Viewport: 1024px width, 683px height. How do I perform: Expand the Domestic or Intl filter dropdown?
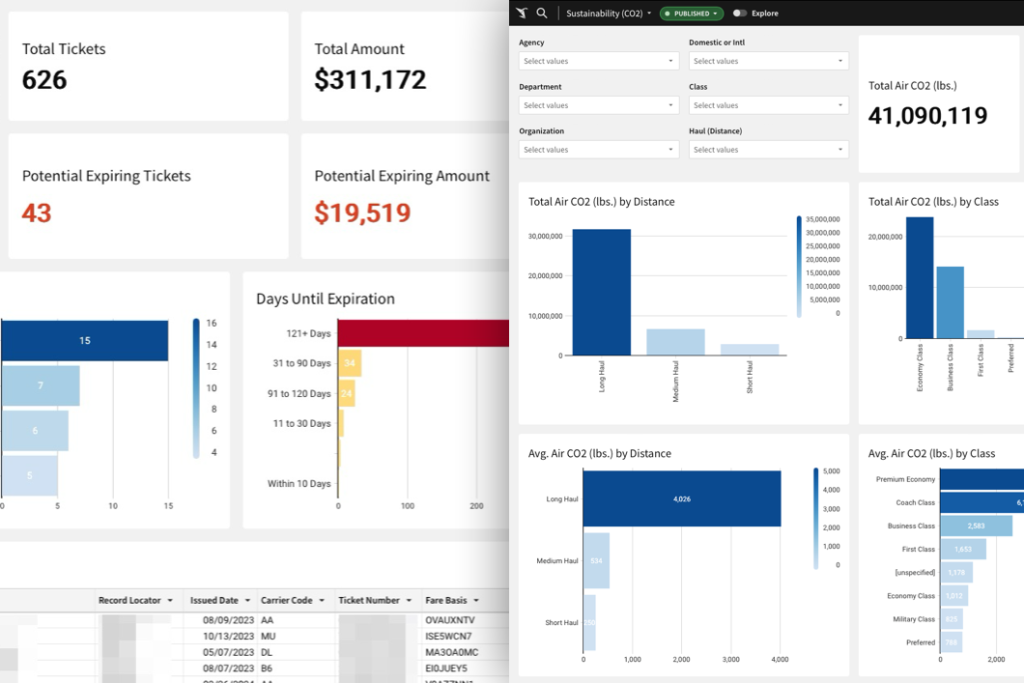coord(768,61)
